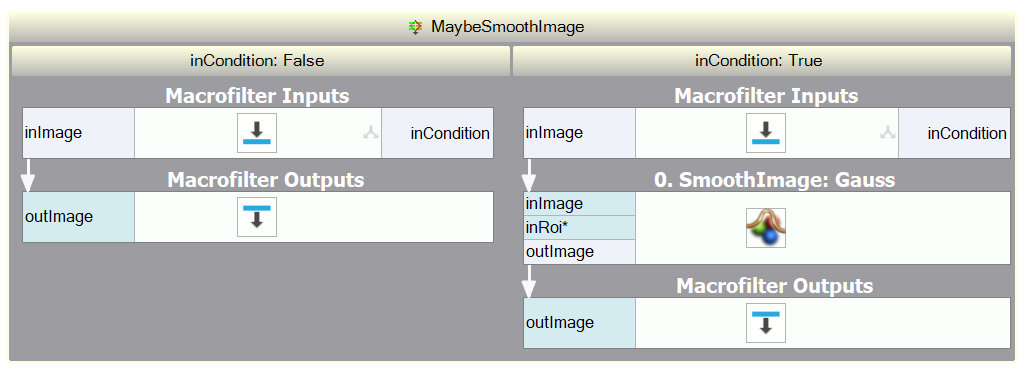Viewport: 1024px width, 374px height.
Task: Select outImage port in False variant outputs
Action: click(79, 217)
